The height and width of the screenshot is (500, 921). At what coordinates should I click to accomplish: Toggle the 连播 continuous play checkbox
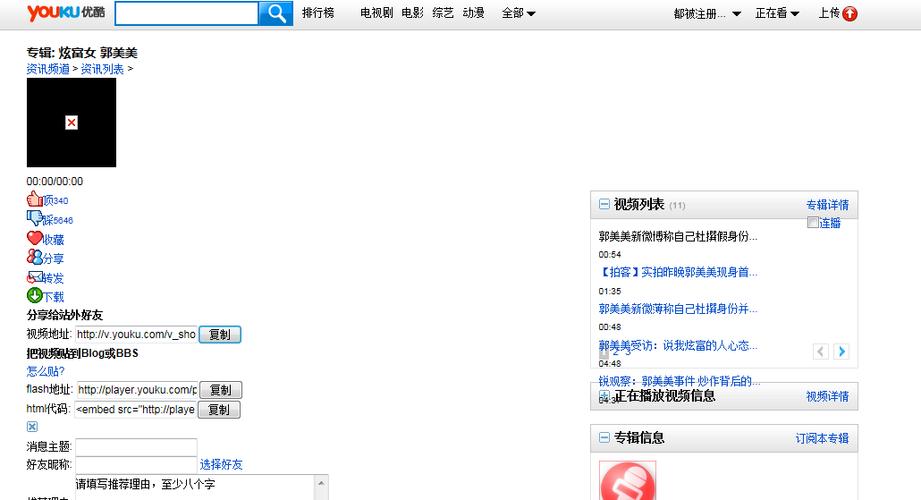(x=813, y=222)
